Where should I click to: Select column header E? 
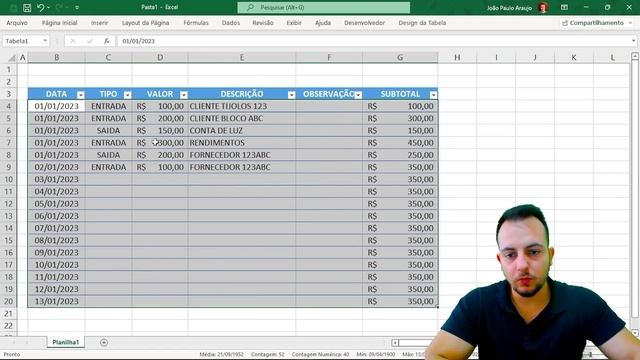click(x=242, y=58)
